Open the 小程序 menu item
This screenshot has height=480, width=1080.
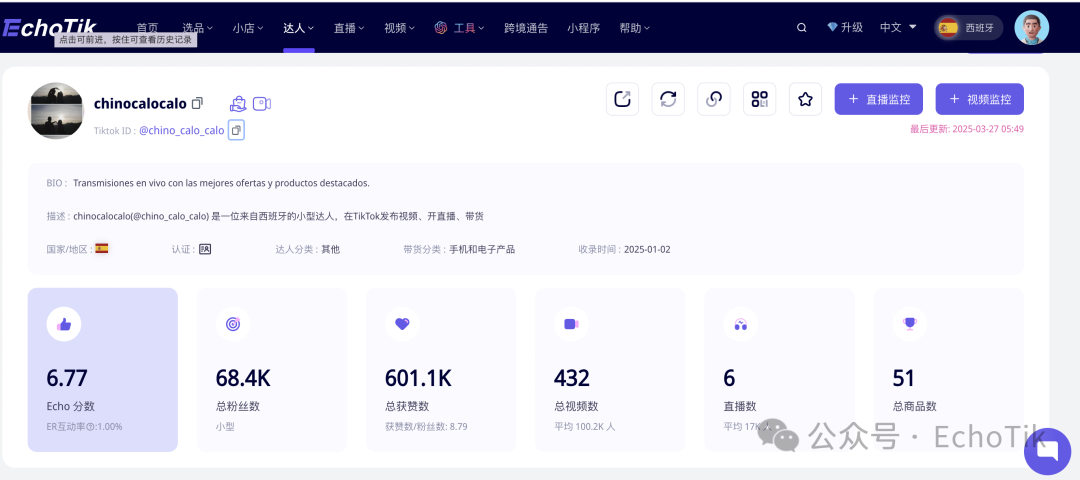(583, 28)
